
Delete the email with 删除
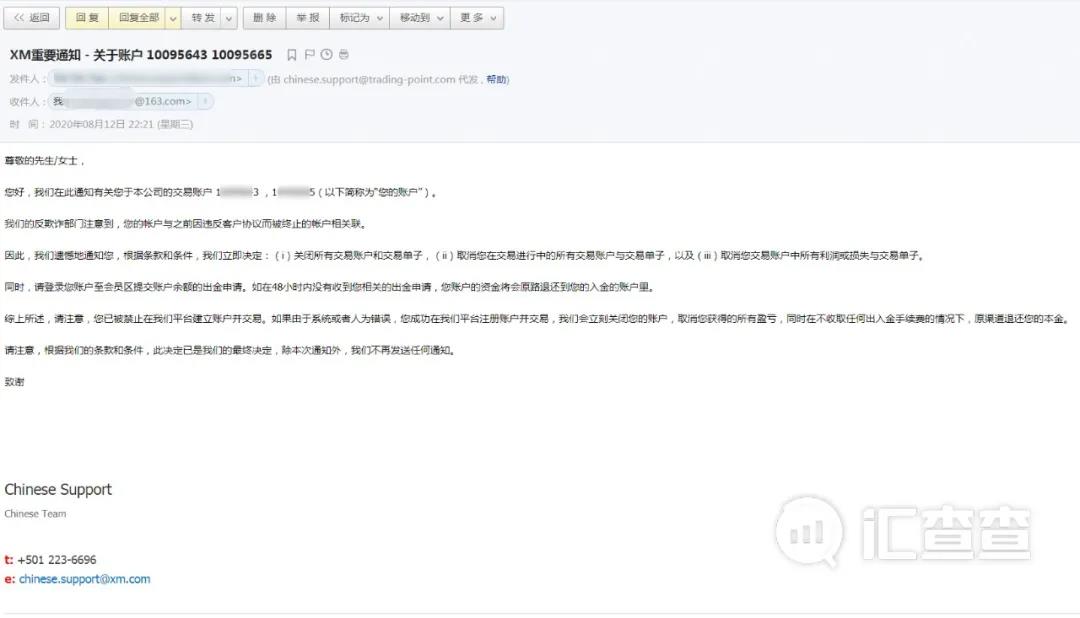[264, 18]
